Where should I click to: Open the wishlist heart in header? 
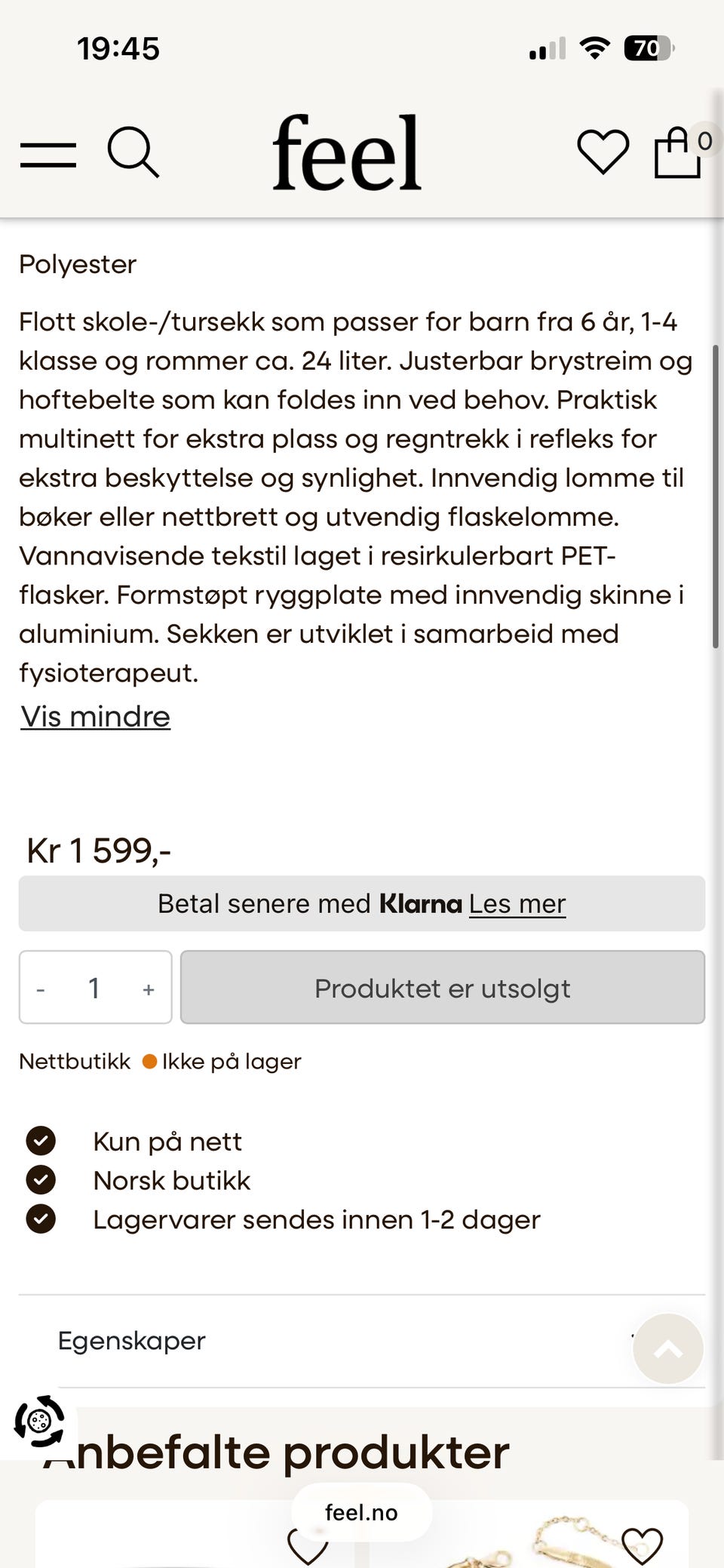(603, 152)
